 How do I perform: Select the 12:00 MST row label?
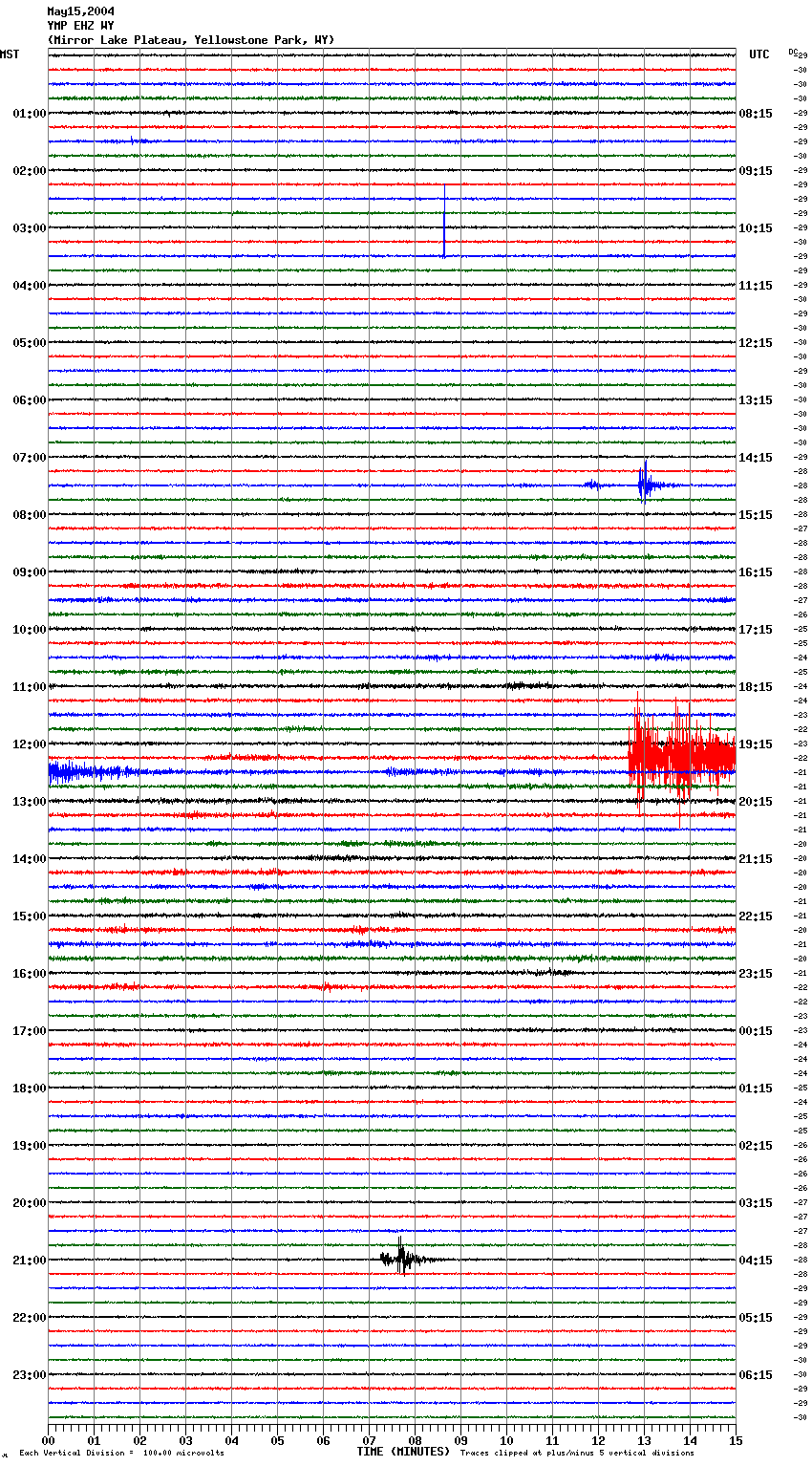tap(30, 744)
